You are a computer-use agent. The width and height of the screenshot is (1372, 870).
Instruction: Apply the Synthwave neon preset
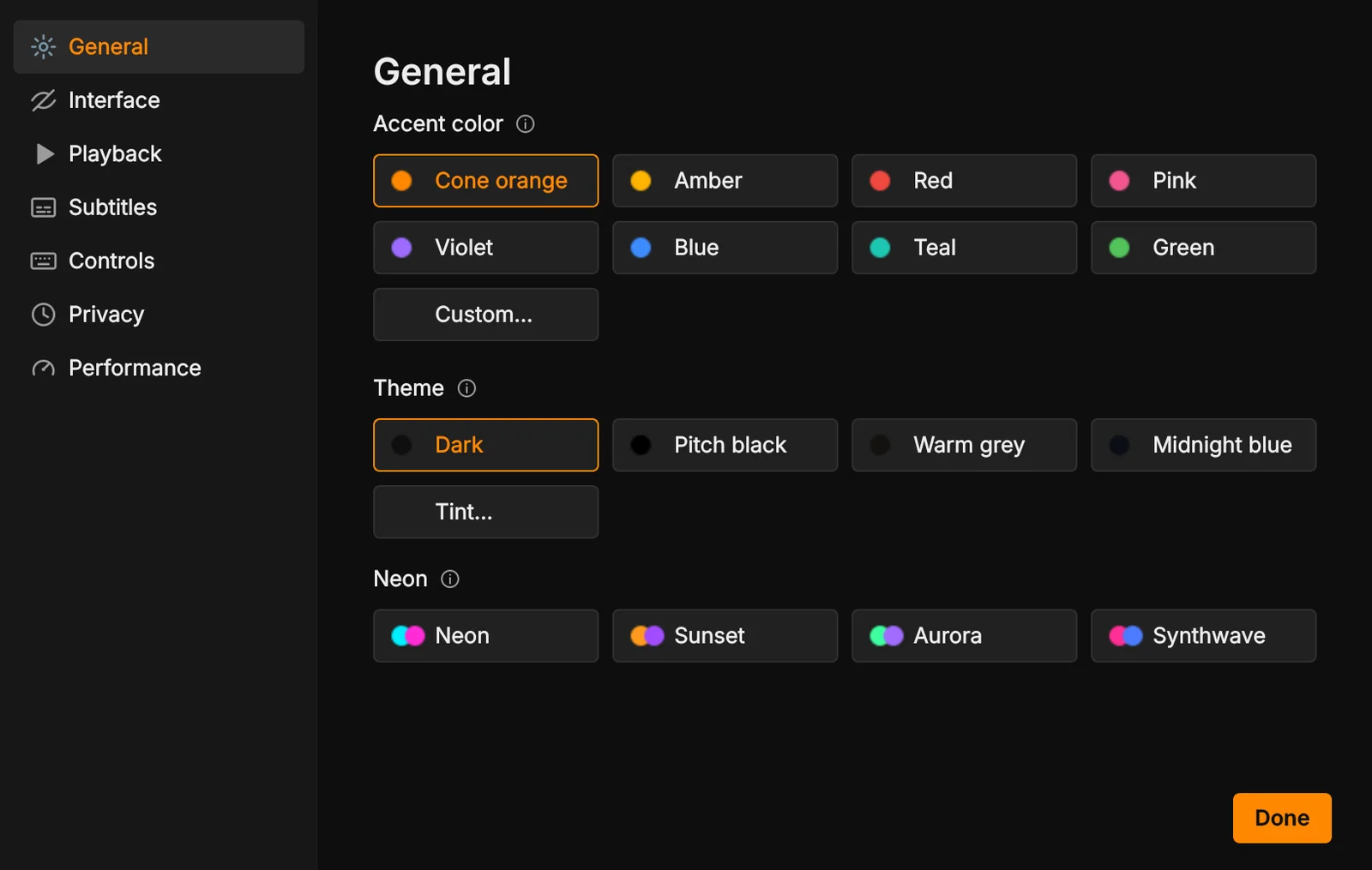[1204, 636]
